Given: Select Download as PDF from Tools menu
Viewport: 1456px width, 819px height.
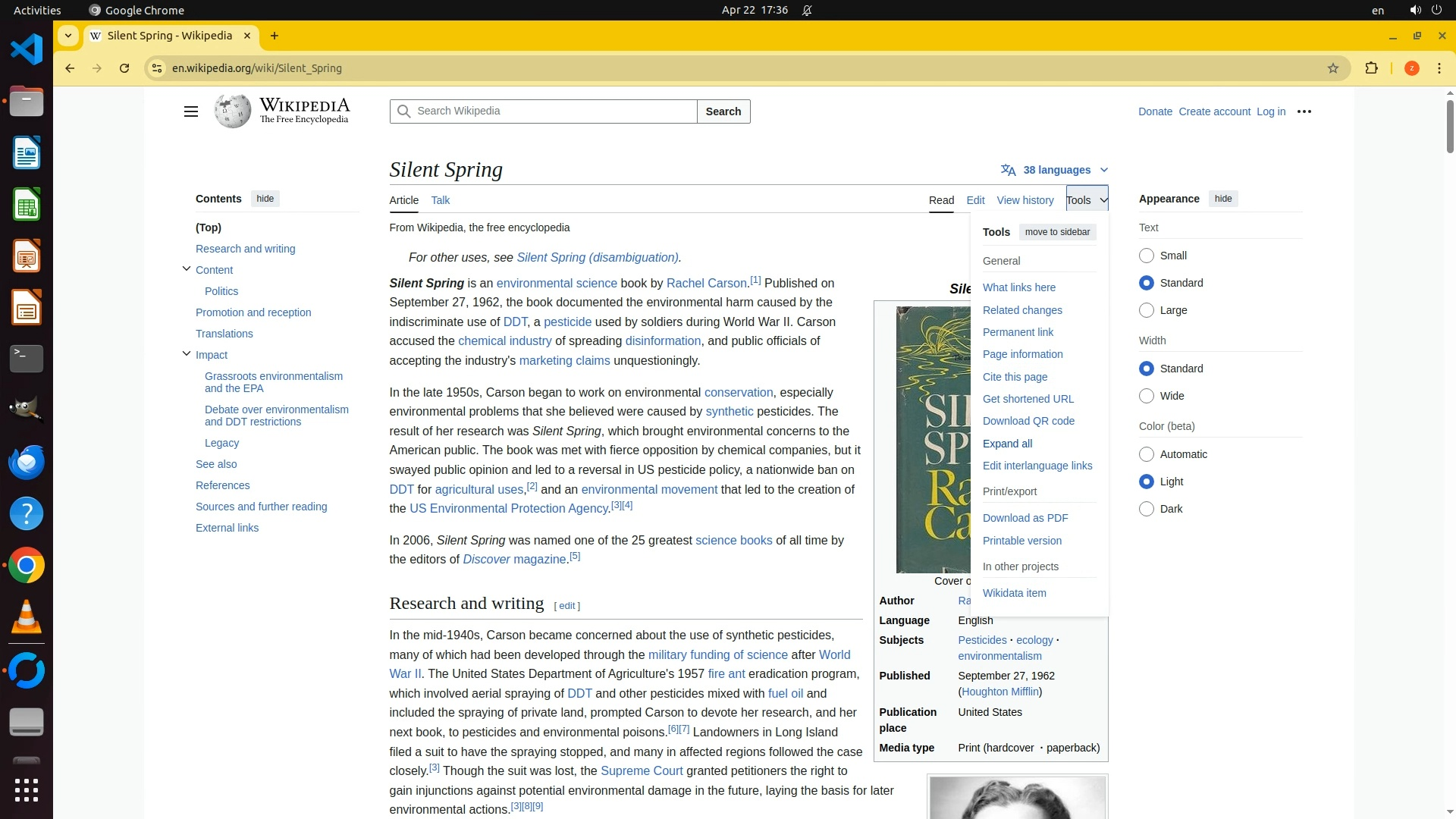Looking at the screenshot, I should [x=1025, y=518].
